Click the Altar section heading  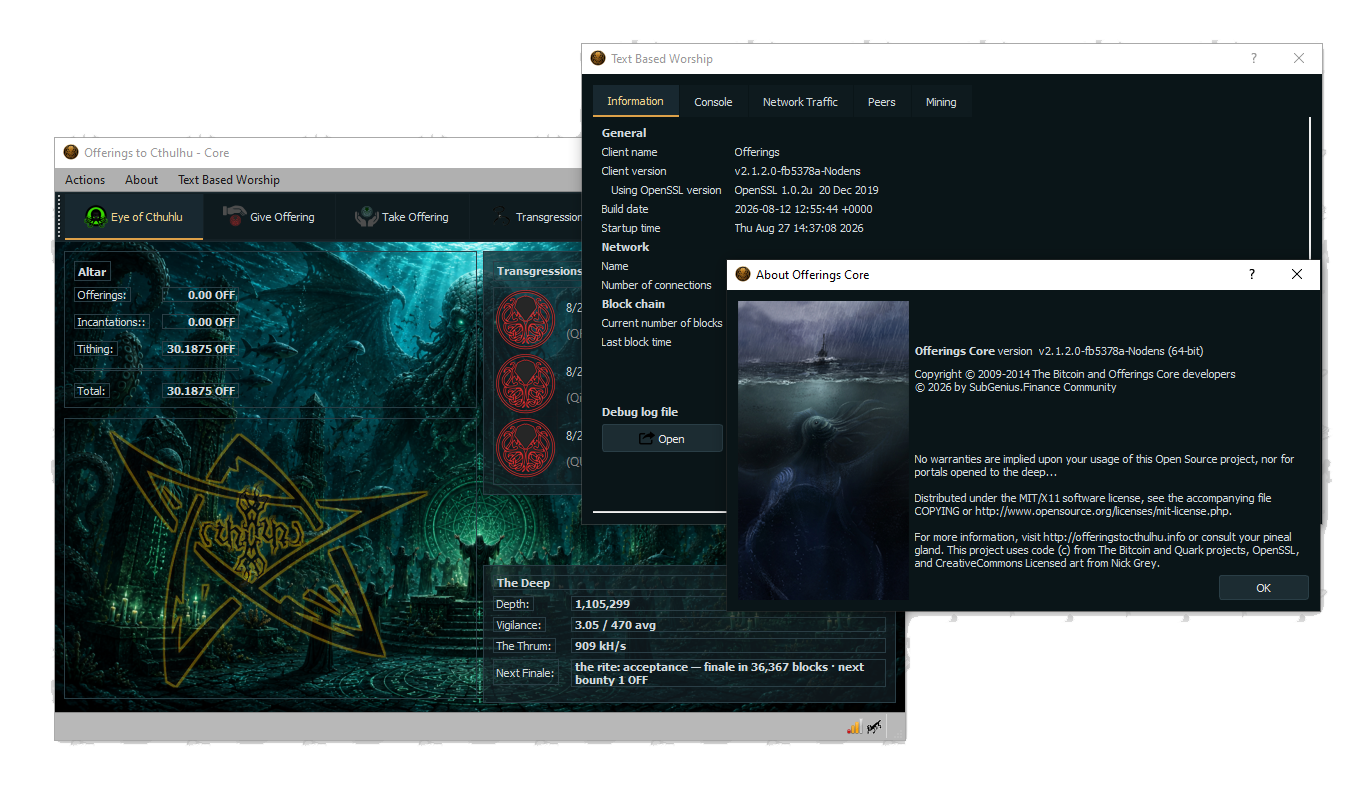92,272
